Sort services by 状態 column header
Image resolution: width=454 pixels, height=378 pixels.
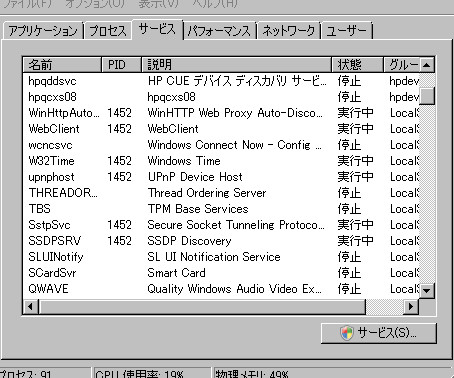coord(358,64)
